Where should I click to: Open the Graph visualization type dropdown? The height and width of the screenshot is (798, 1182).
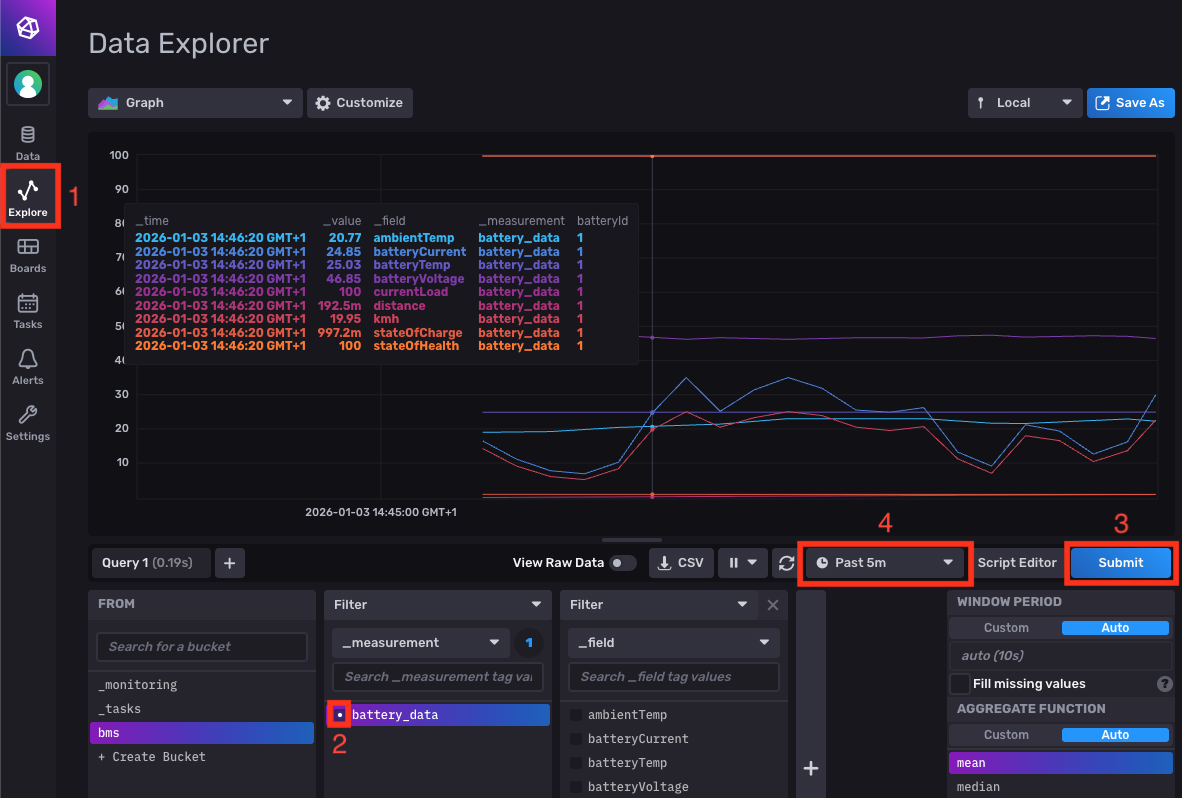coord(194,102)
